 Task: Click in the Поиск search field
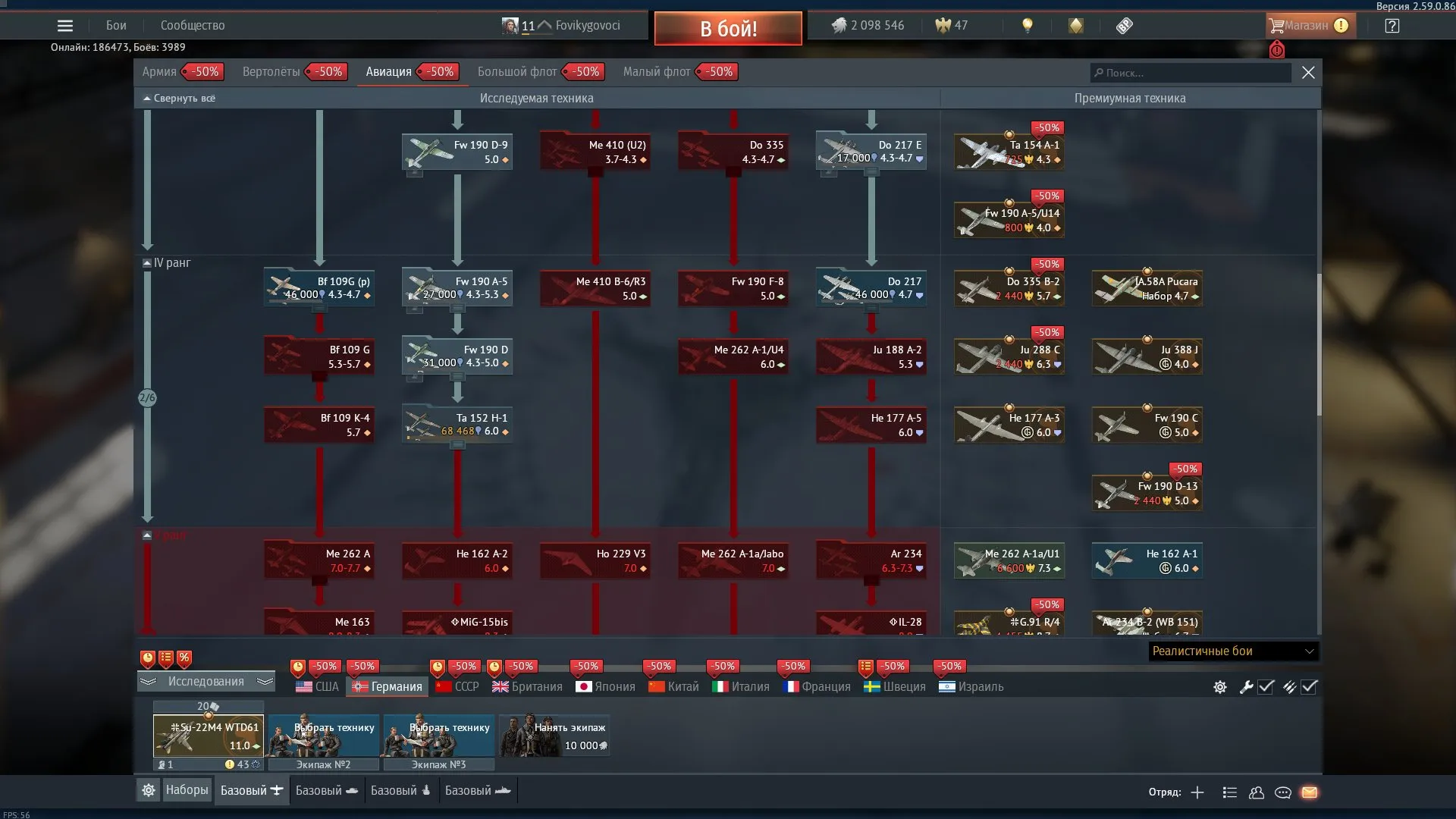[1191, 74]
